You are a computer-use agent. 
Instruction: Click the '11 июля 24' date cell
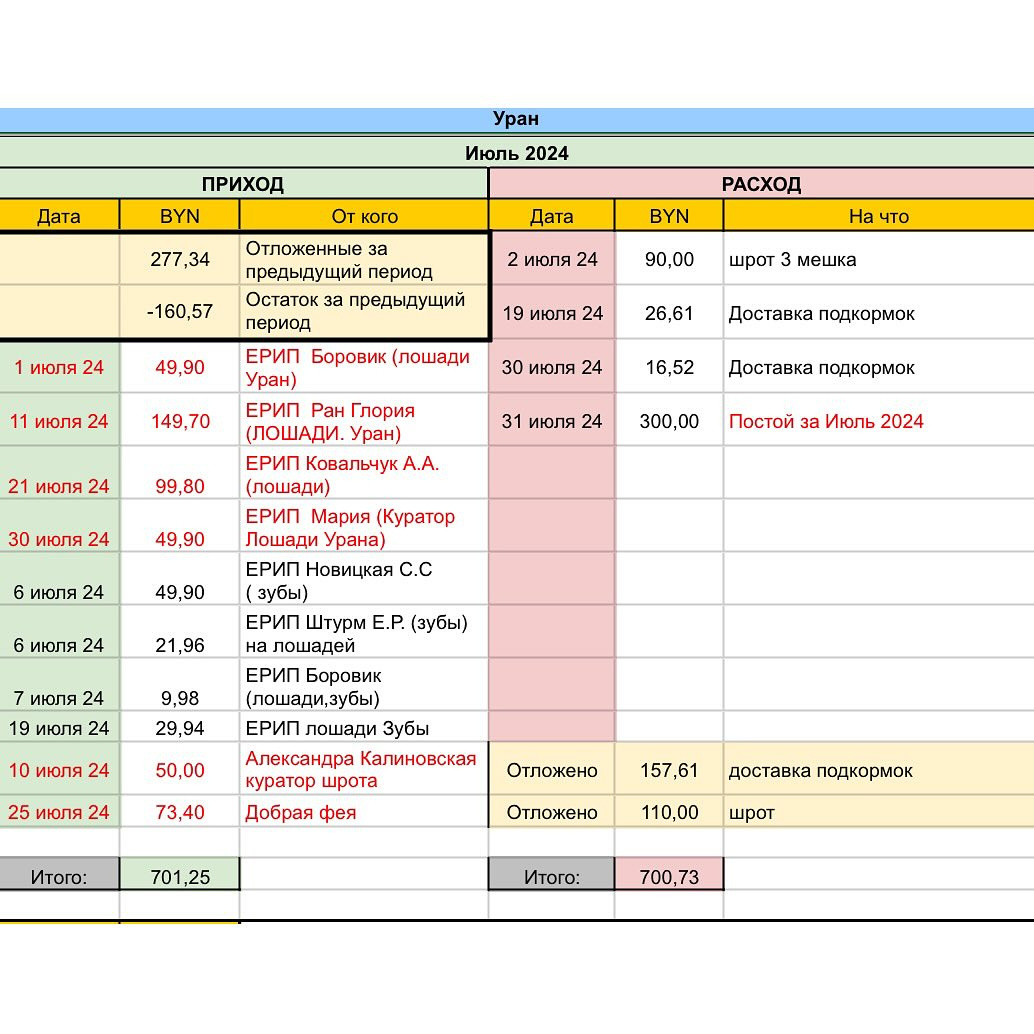click(59, 421)
